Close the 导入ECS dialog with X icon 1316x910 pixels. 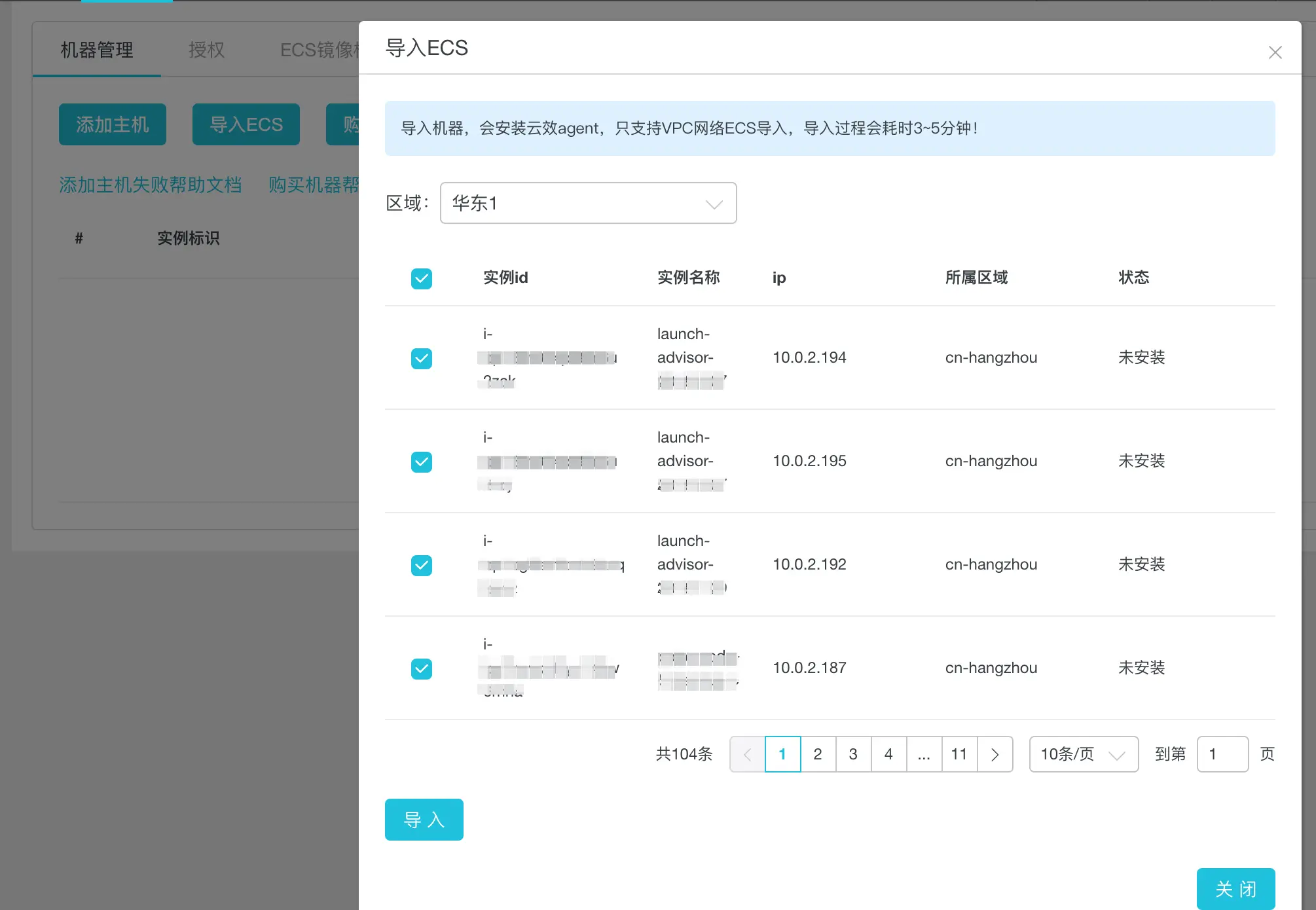[1275, 52]
